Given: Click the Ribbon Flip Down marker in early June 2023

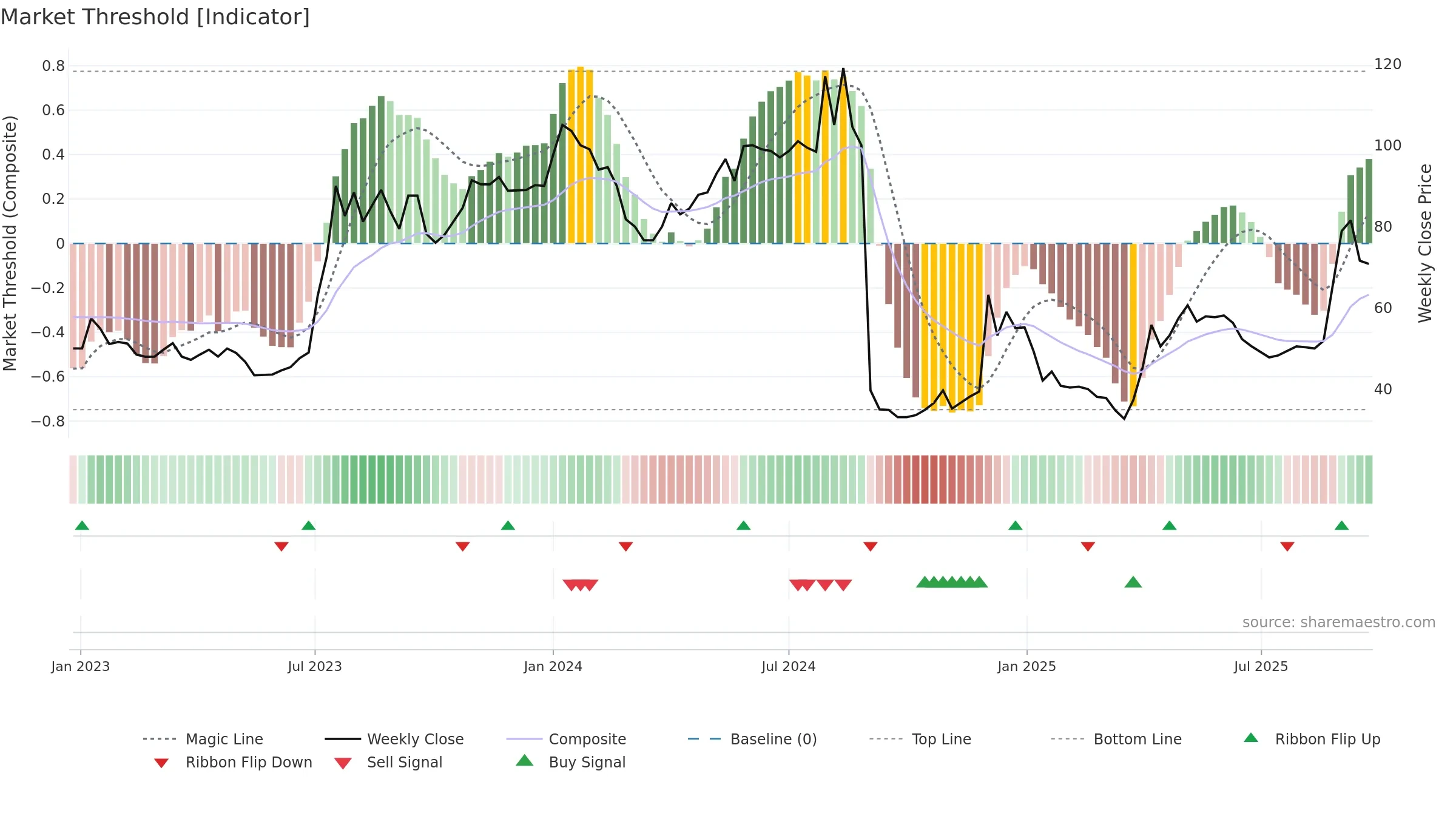Looking at the screenshot, I should (281, 547).
